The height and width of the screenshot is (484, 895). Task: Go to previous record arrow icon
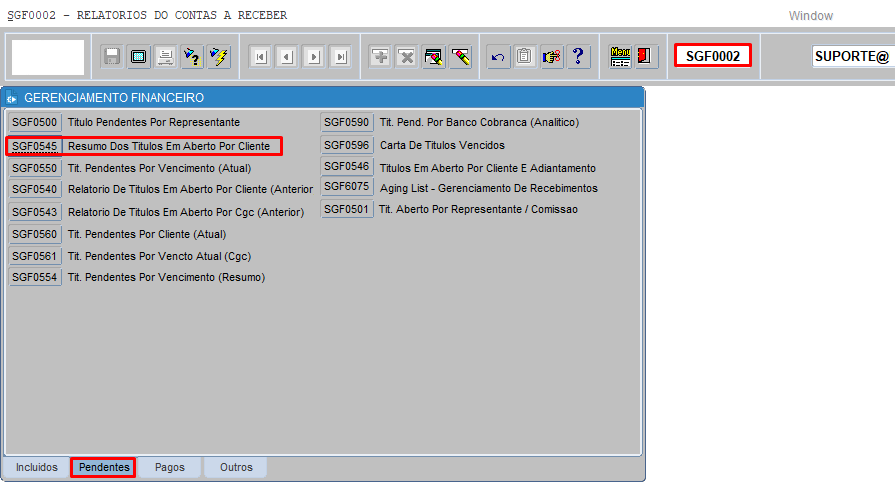pos(287,57)
